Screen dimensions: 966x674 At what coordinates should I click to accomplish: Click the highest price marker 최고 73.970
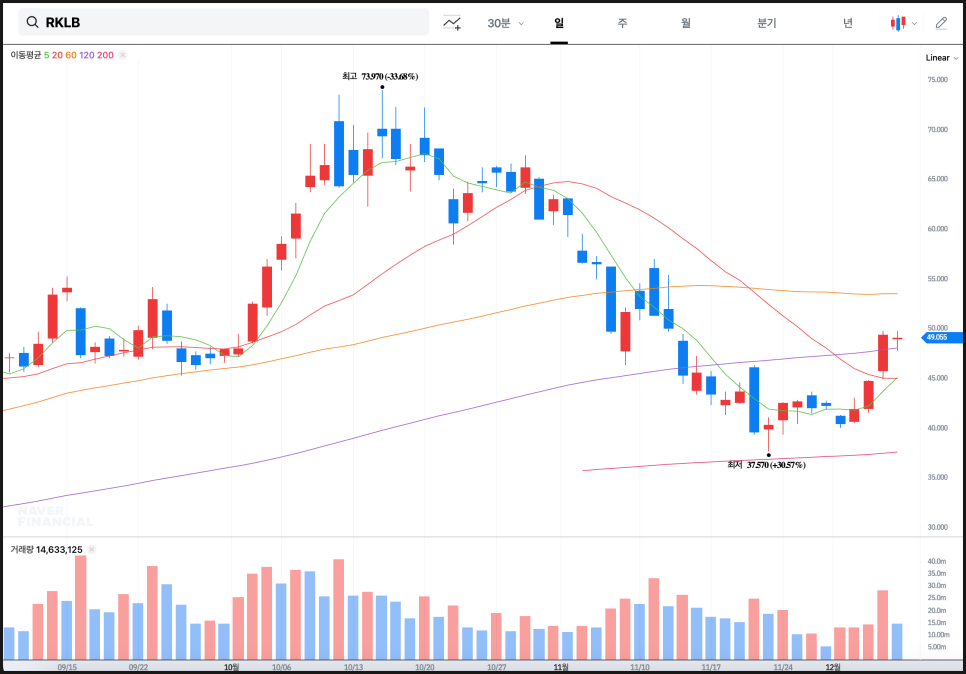(380, 76)
